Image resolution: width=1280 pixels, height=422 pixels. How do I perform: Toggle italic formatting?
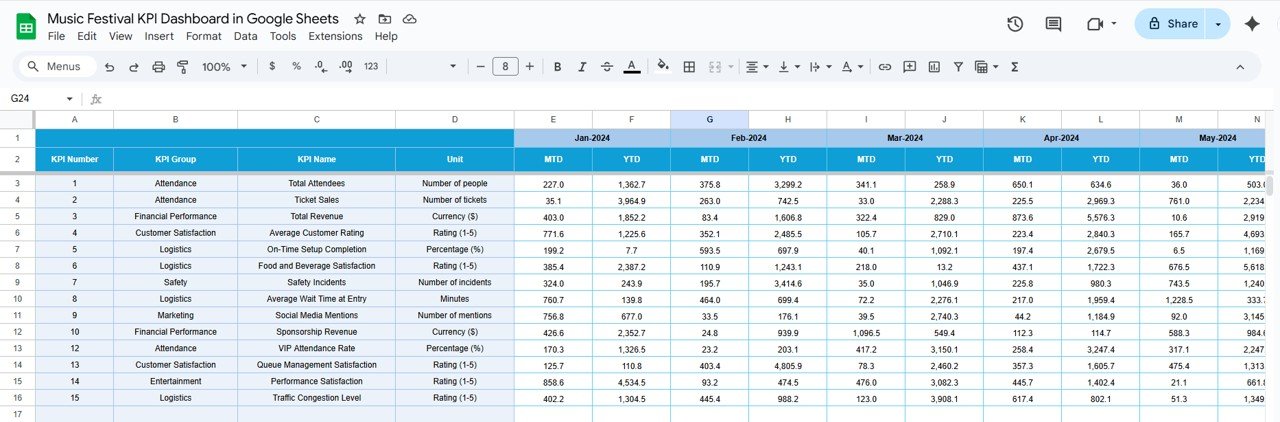coord(582,67)
